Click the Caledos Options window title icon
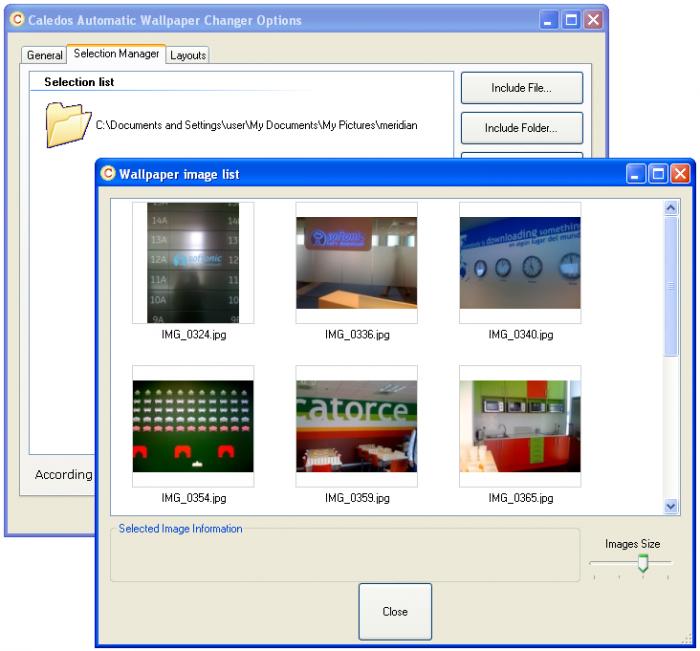The height and width of the screenshot is (651, 700). tap(16, 20)
